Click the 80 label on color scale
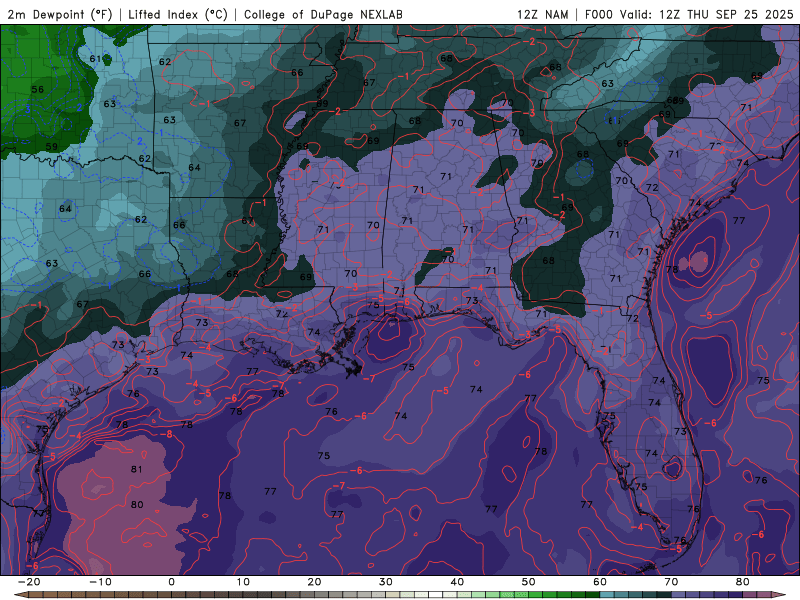Viewport: 800px width, 600px height. tap(743, 582)
